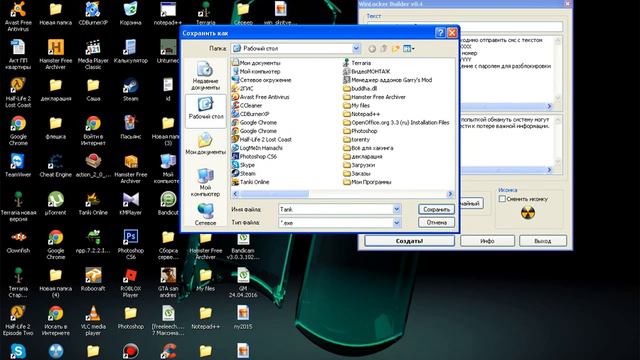Click the ROBLOX Player desktop icon
The height and width of the screenshot is (360, 640).
pyautogui.click(x=131, y=282)
